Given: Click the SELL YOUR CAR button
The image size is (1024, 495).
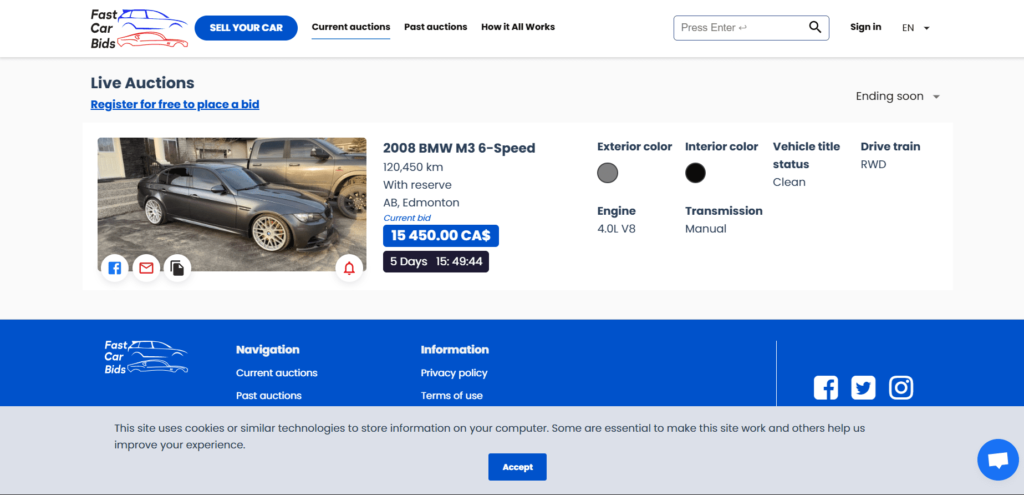Looking at the screenshot, I should click(x=246, y=28).
